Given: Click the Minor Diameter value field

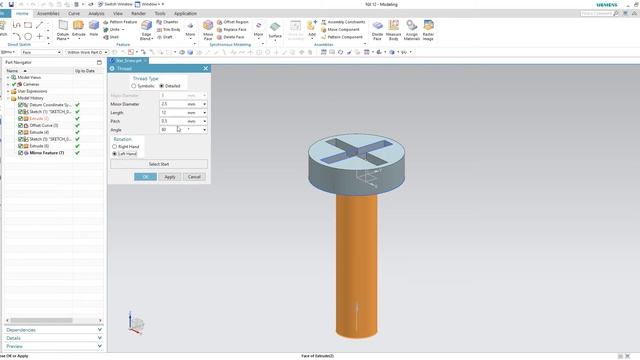Looking at the screenshot, I should (x=172, y=104).
